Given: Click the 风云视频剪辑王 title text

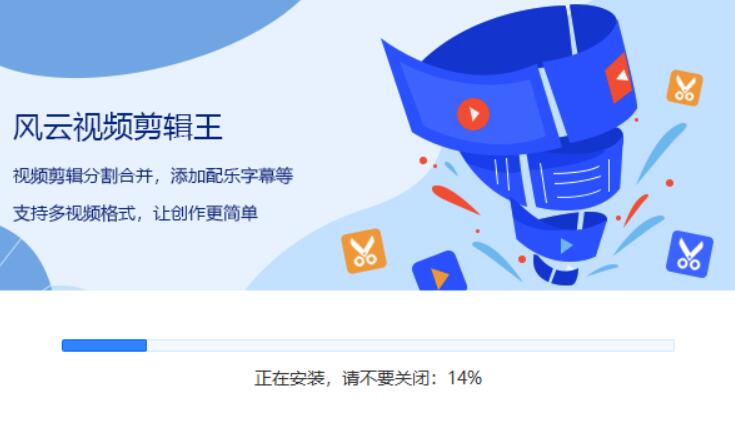Looking at the screenshot, I should [118, 127].
